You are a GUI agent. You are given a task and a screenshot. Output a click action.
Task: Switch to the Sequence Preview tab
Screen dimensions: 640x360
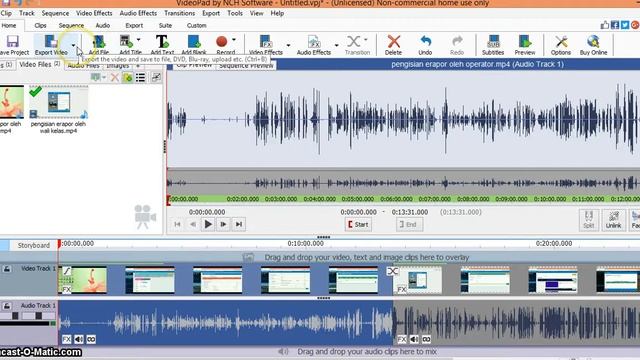click(246, 65)
